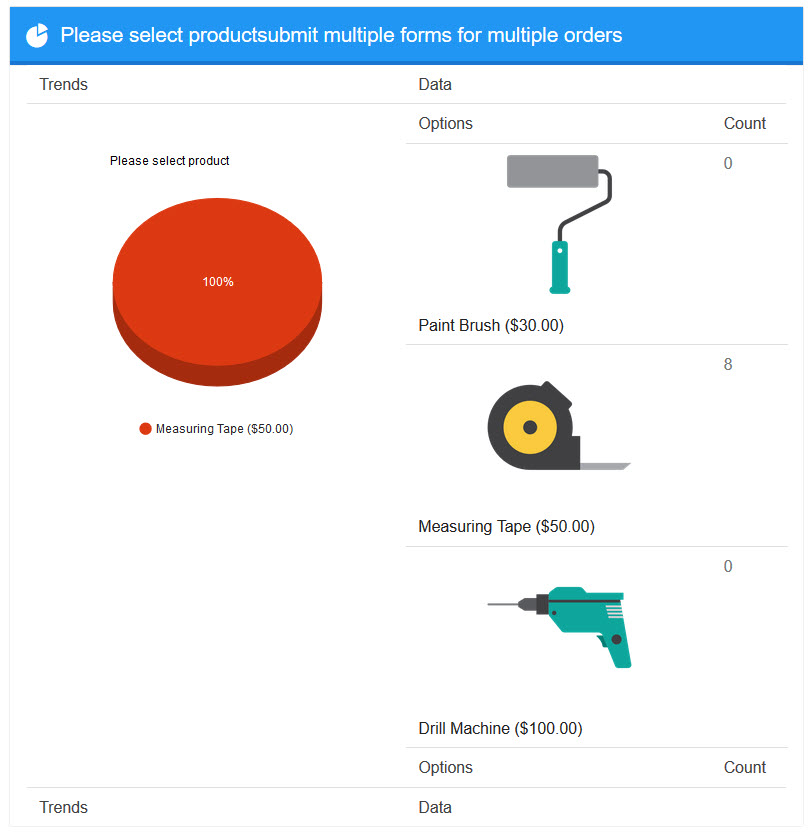Click the "Please select product" chart title
Screen dimensions: 811x835
tap(169, 161)
